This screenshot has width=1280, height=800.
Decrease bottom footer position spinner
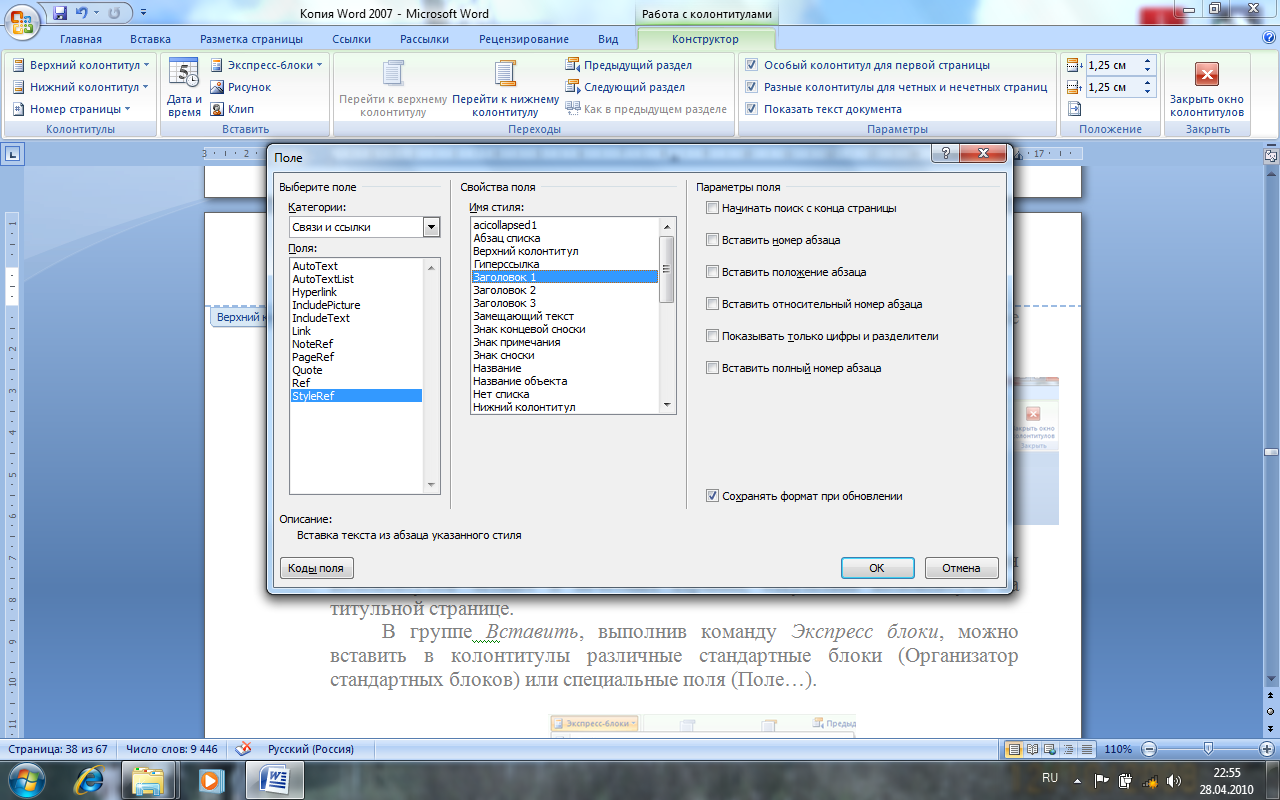pos(1148,92)
